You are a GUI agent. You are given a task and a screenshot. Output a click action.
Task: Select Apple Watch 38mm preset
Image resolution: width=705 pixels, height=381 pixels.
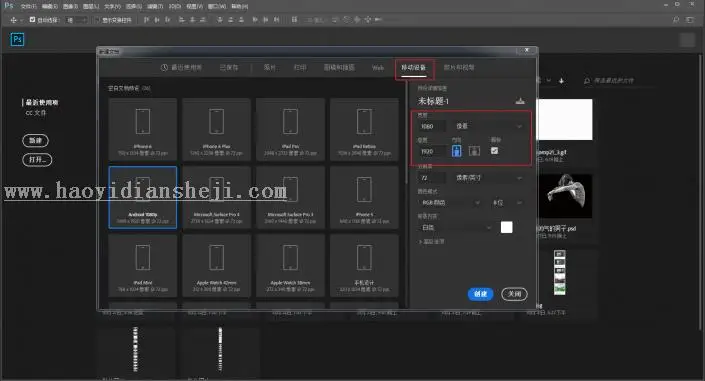290,265
